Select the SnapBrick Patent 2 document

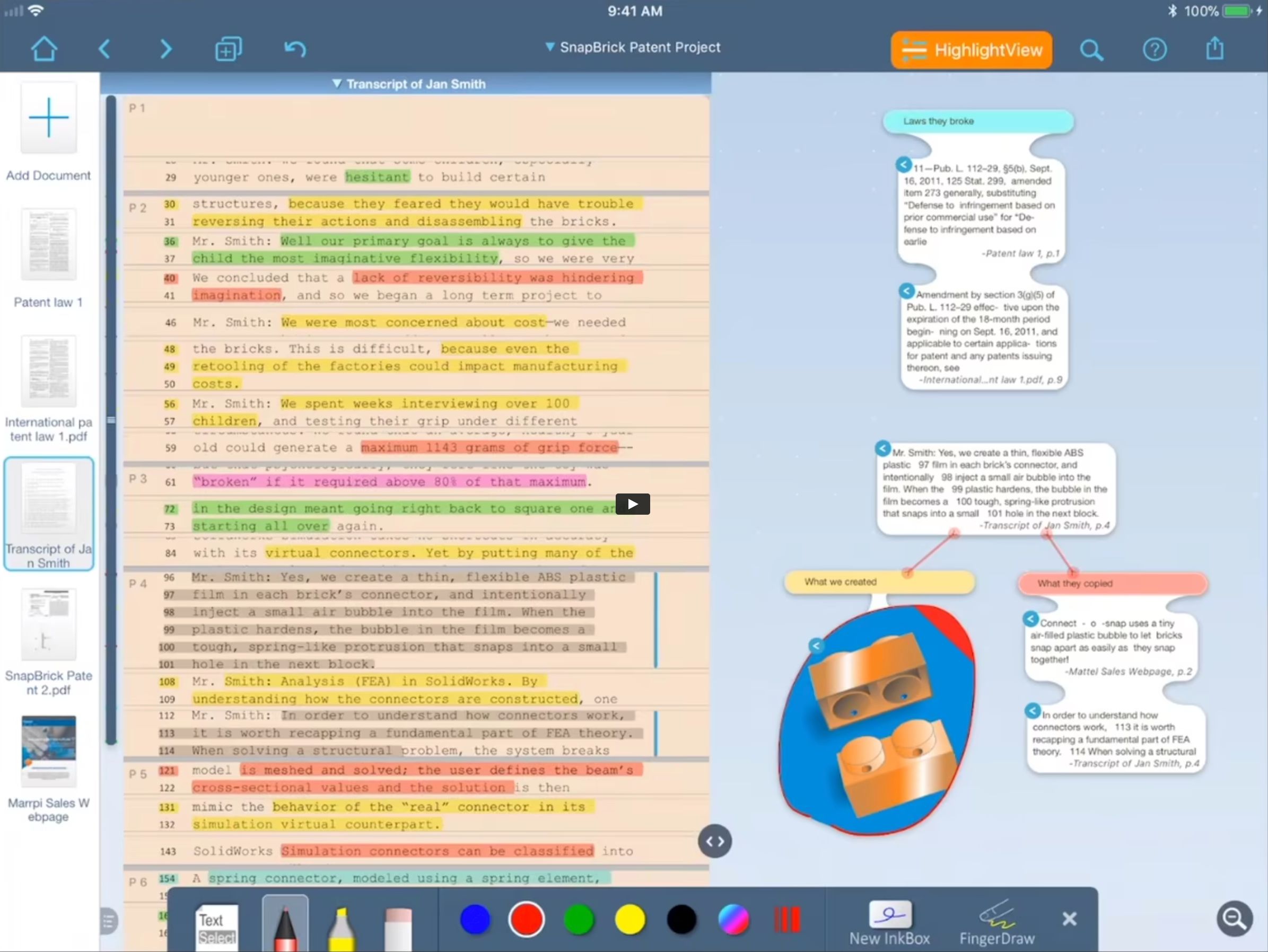tap(49, 630)
